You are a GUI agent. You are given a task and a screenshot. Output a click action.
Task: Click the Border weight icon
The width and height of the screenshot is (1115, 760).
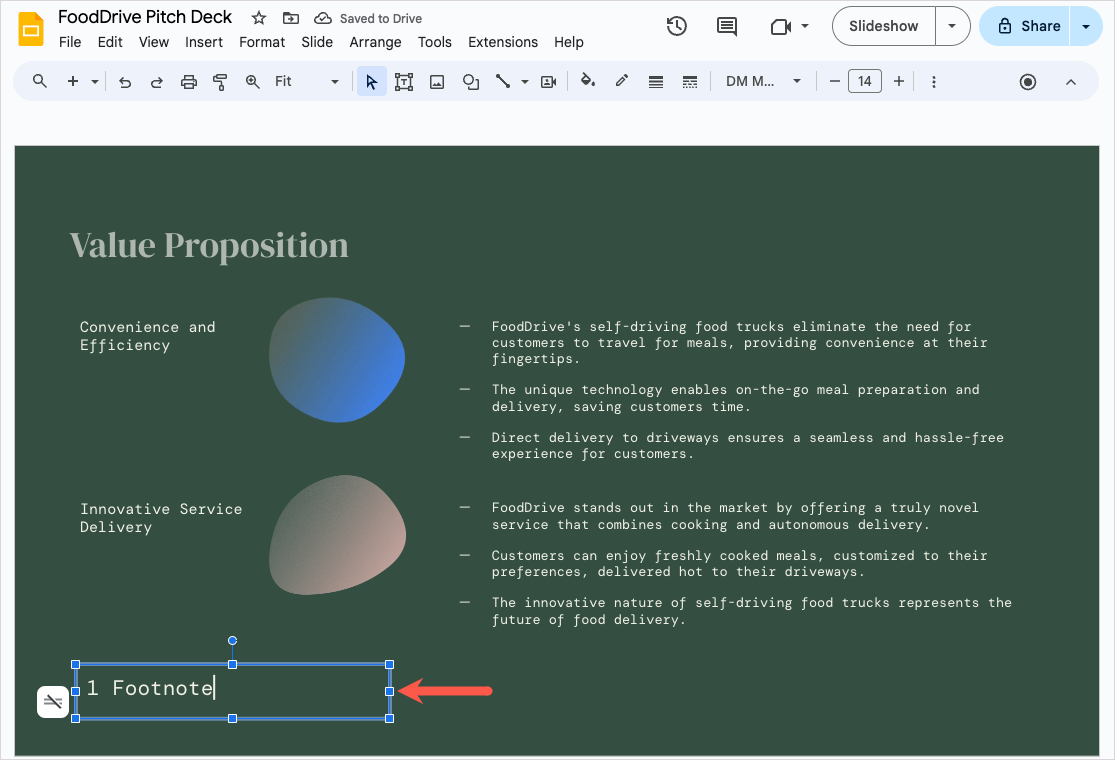click(656, 82)
